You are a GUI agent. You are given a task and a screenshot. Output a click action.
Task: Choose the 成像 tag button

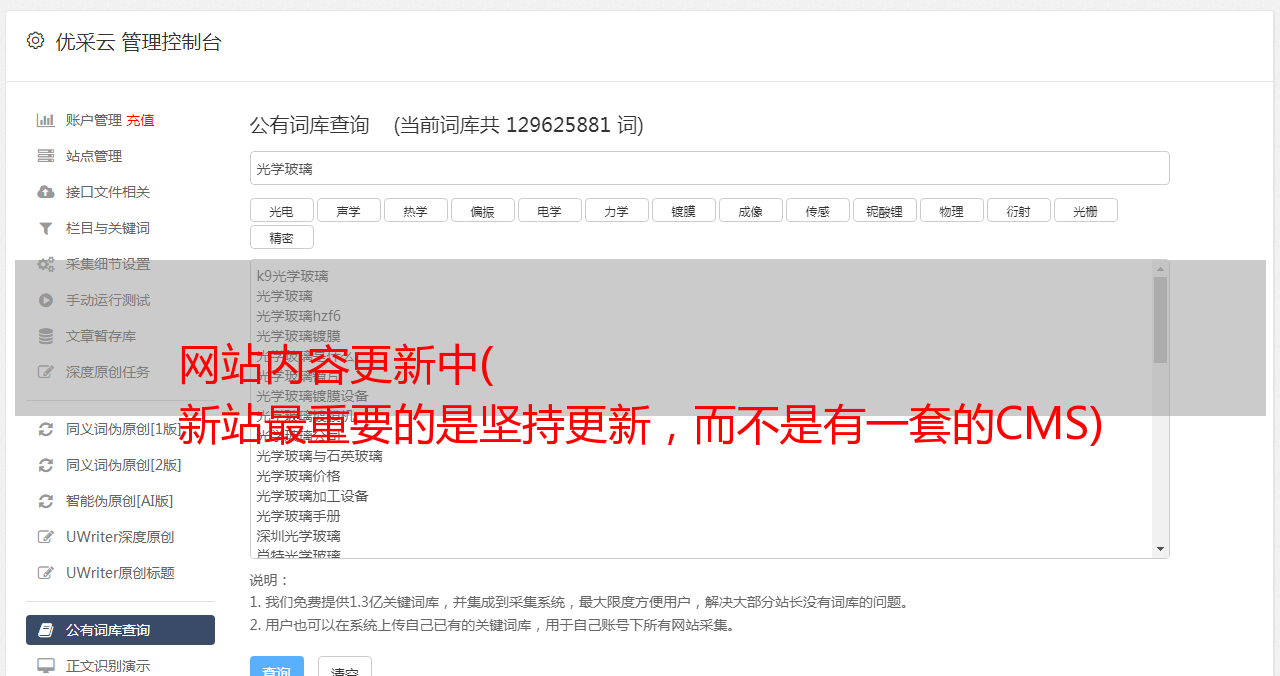tap(750, 210)
